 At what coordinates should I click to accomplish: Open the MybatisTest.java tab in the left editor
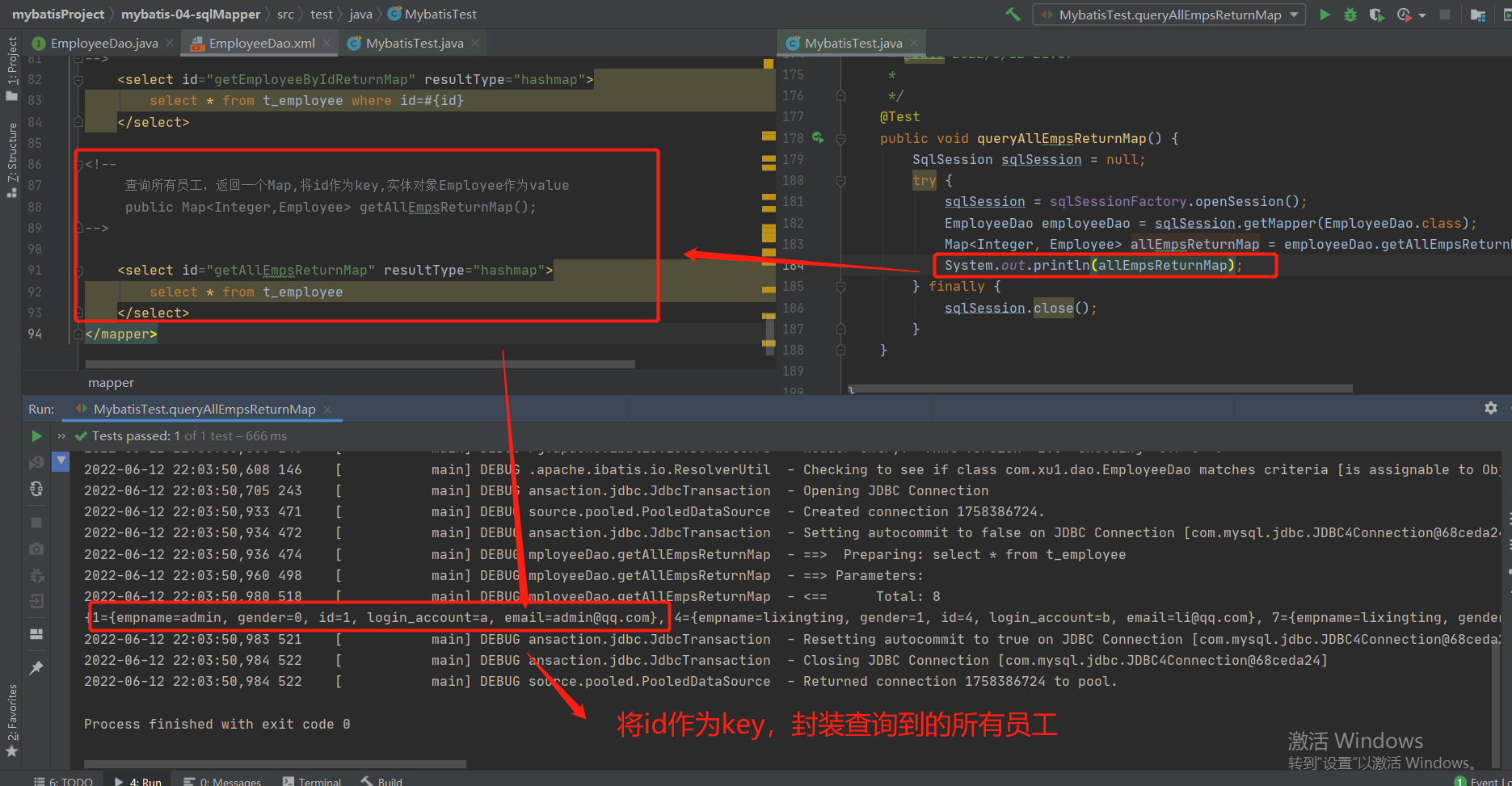click(415, 44)
